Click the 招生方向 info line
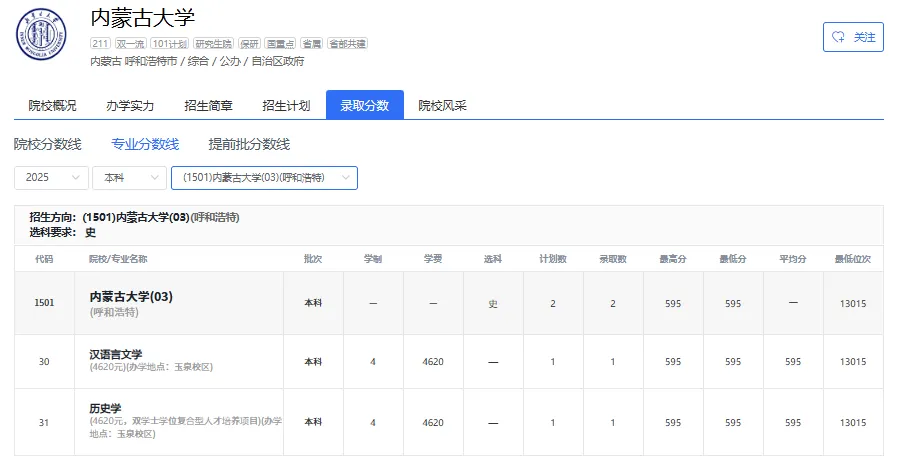 [134, 217]
